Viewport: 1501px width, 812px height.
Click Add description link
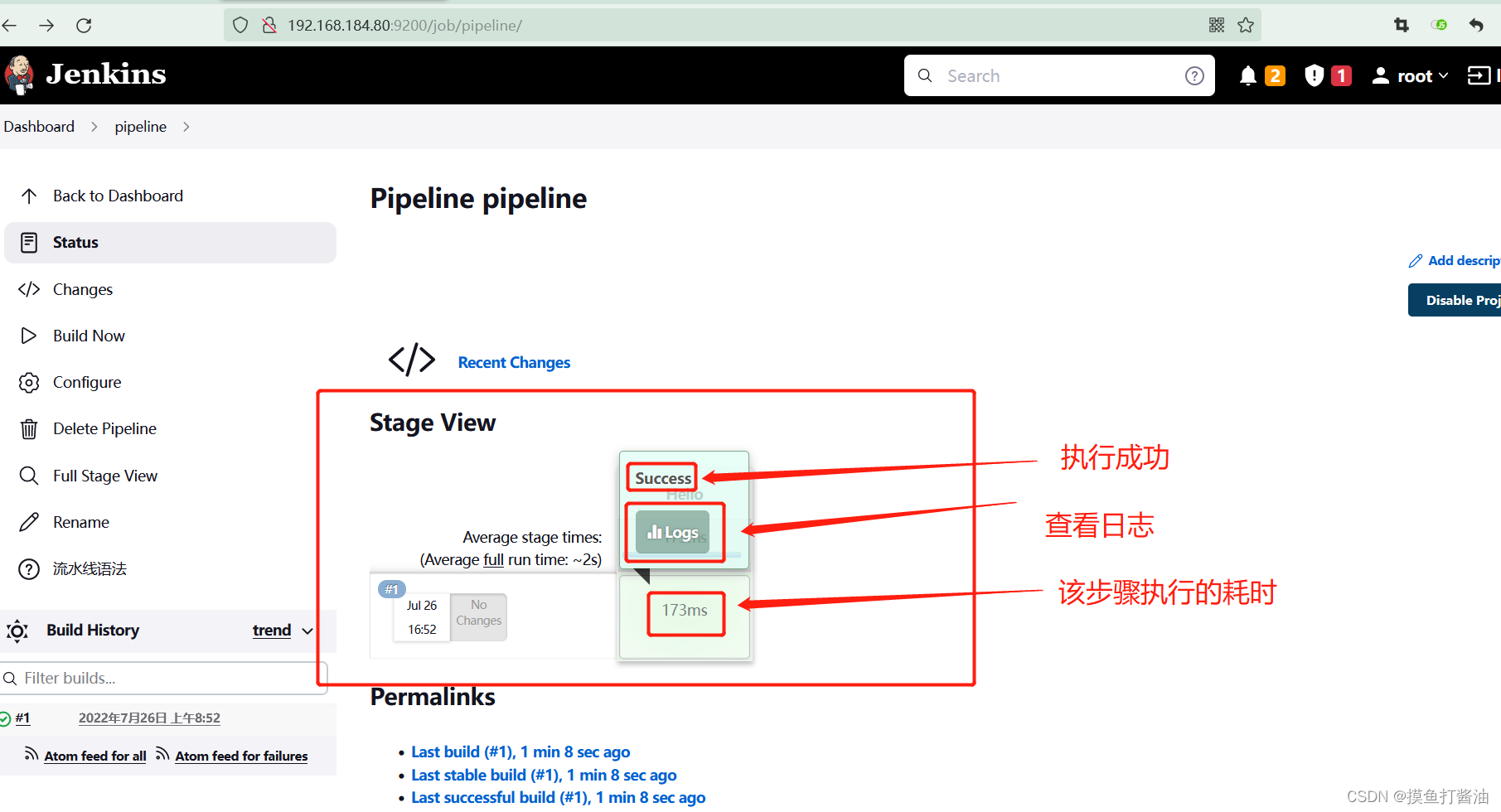point(1455,261)
